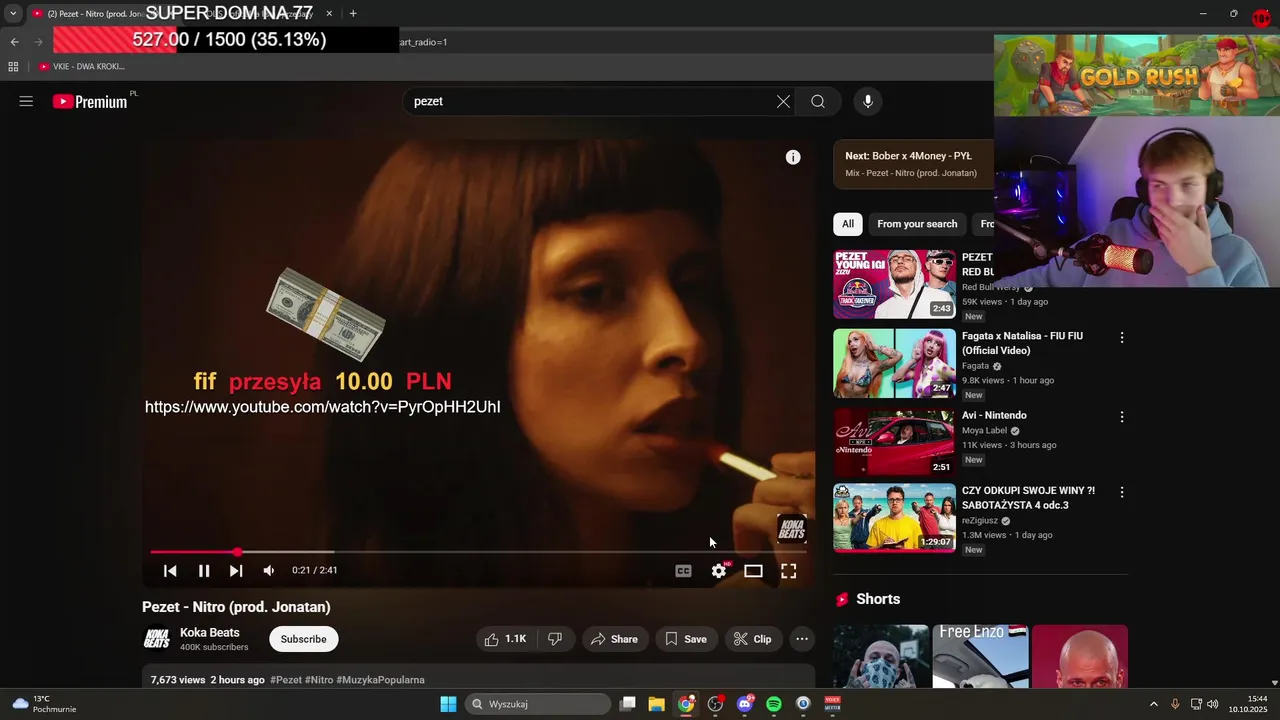Open options menu for Avi - Nintendo video
1280x720 pixels.
[x=1121, y=417]
